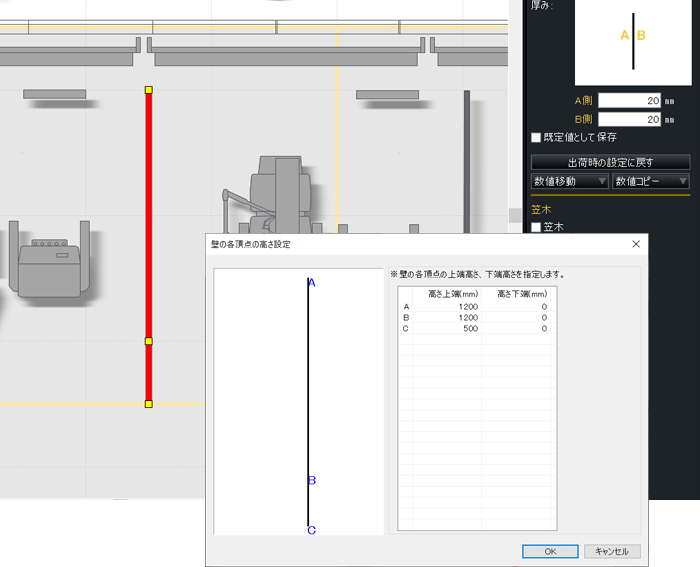This screenshot has height=567, width=700.
Task: Click vertex C in the wall preview
Action: click(x=311, y=530)
